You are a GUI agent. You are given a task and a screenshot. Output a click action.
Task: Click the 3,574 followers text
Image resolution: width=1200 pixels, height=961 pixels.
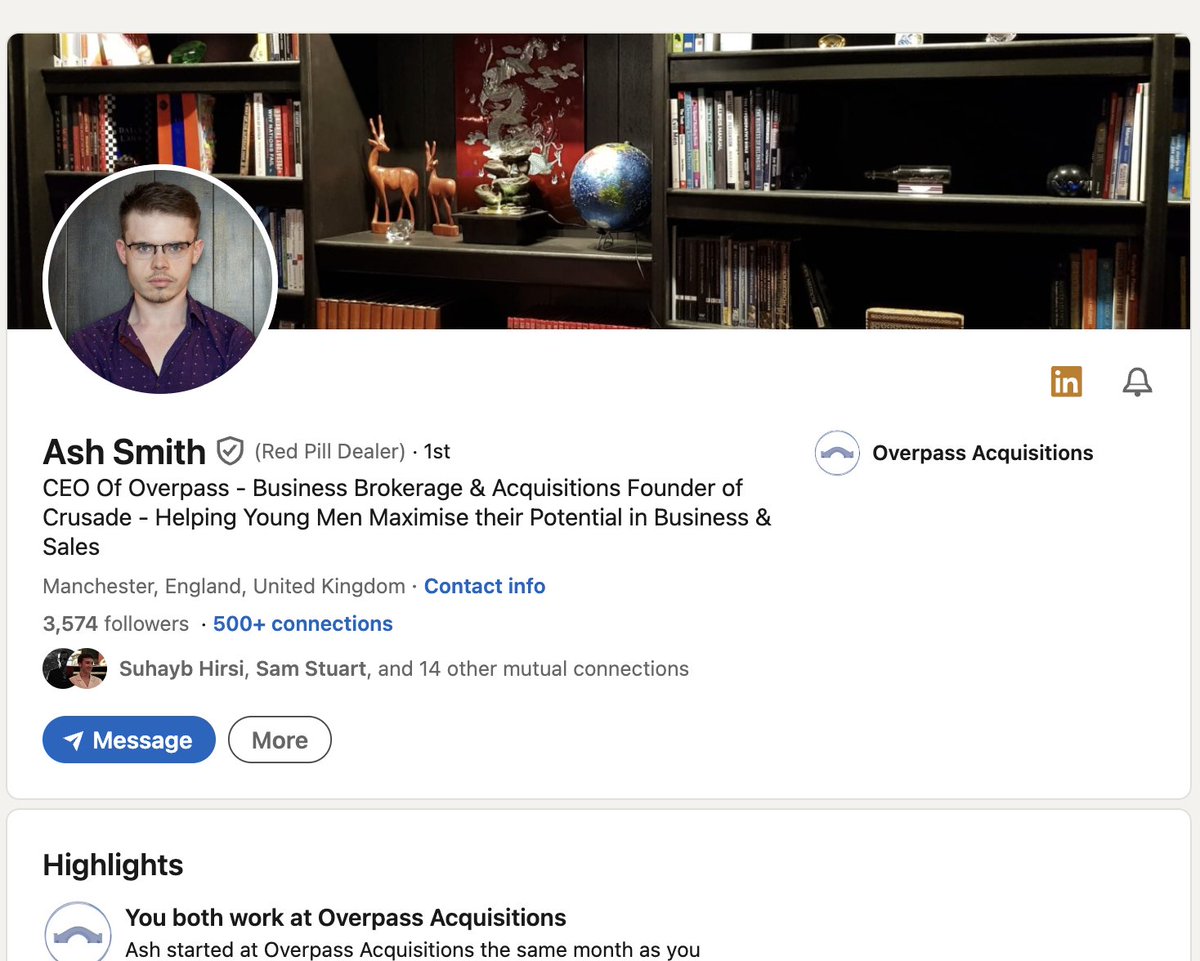coord(116,624)
